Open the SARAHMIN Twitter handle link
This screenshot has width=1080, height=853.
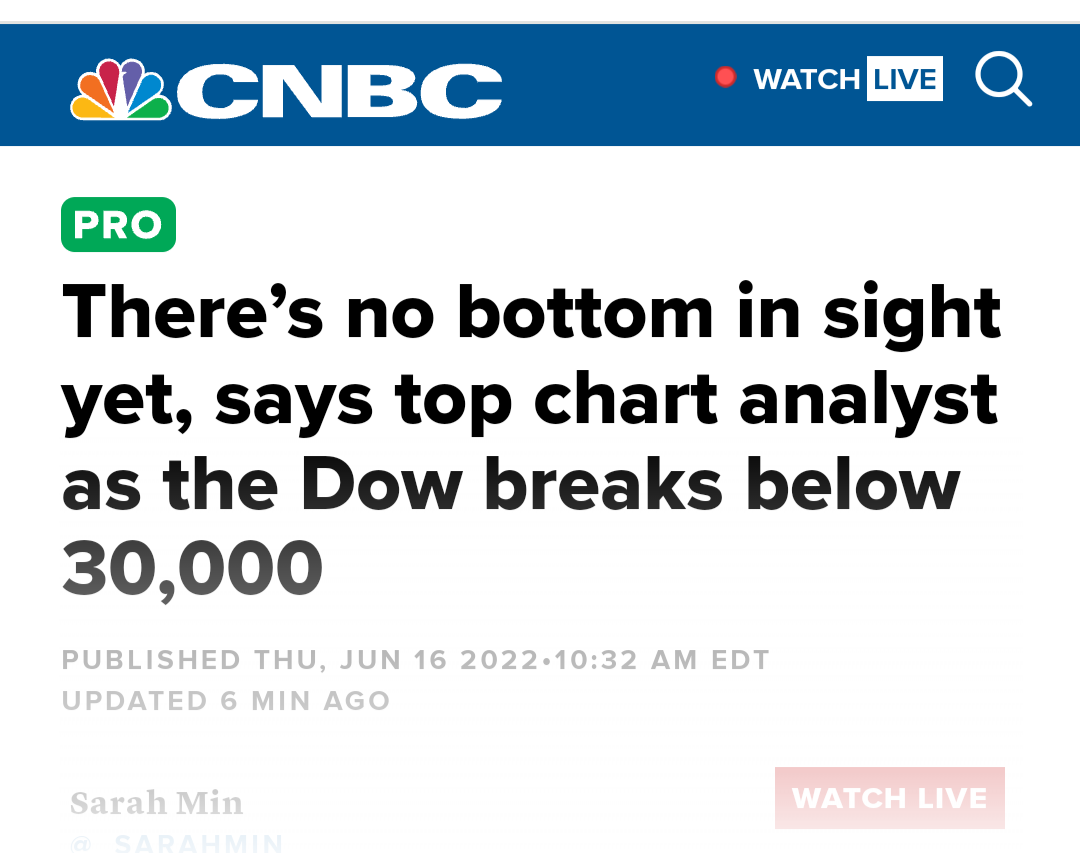click(199, 843)
